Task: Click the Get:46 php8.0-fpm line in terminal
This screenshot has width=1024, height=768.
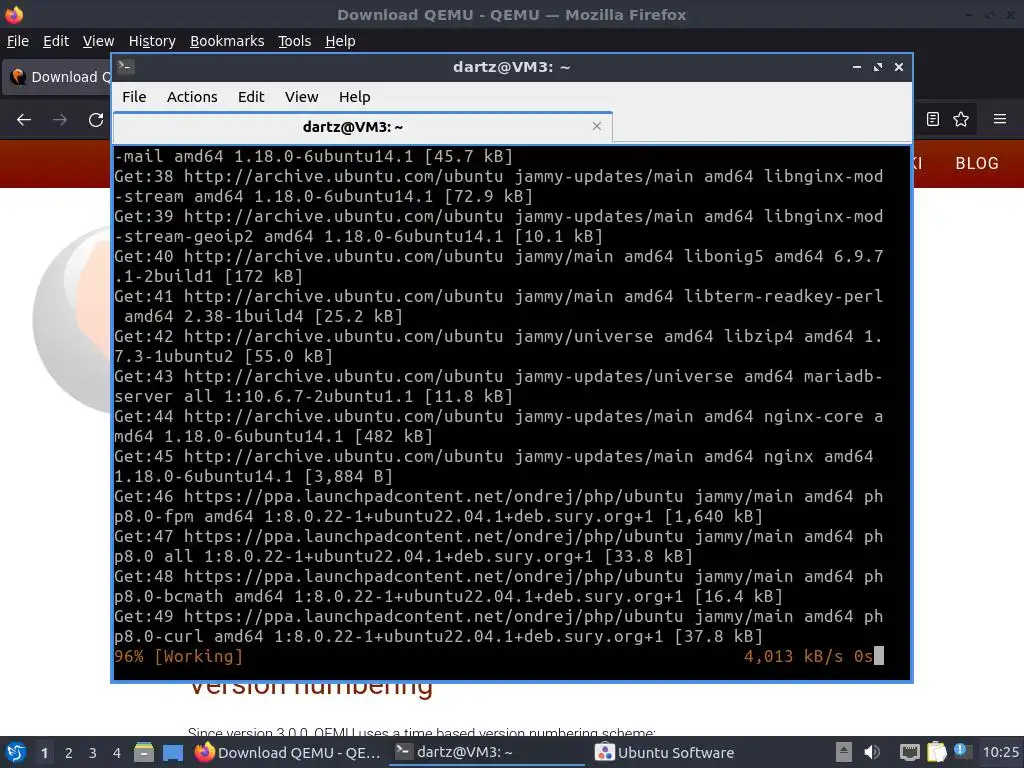Action: pos(498,506)
